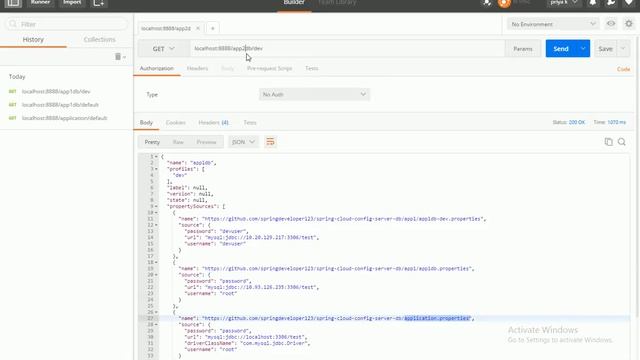
Task: Delete history with trash icon
Action: point(118,57)
